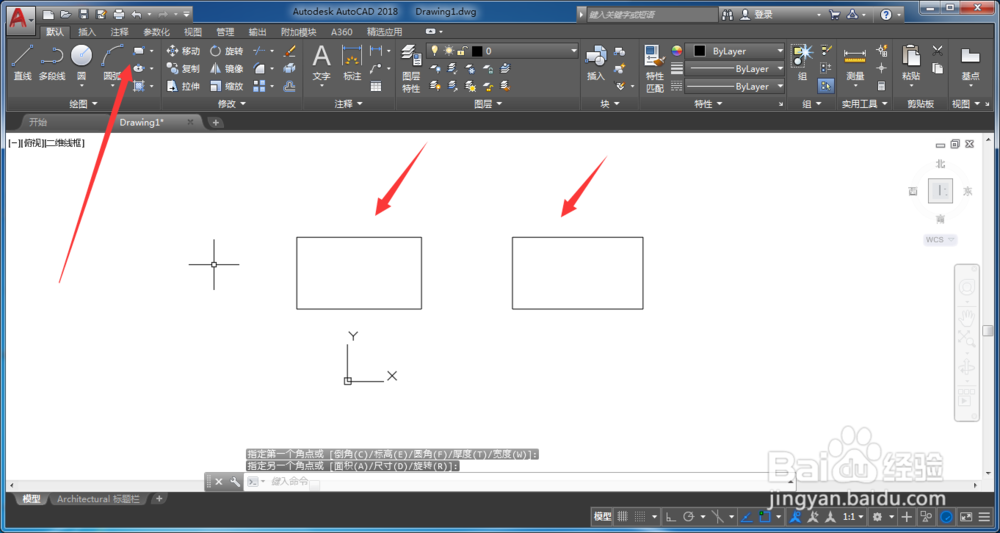Toggle grid display in status bar
This screenshot has height=533, width=1000.
[623, 516]
